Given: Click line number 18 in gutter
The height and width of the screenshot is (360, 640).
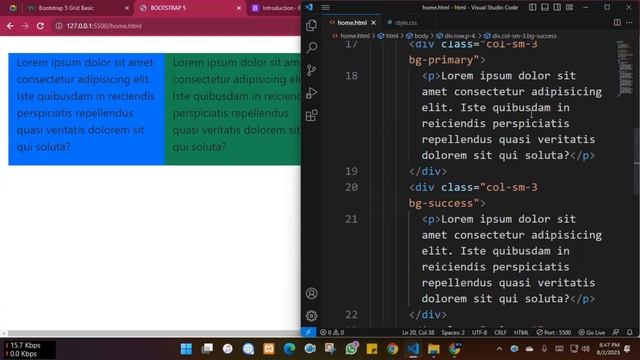Looking at the screenshot, I should pyautogui.click(x=351, y=76).
